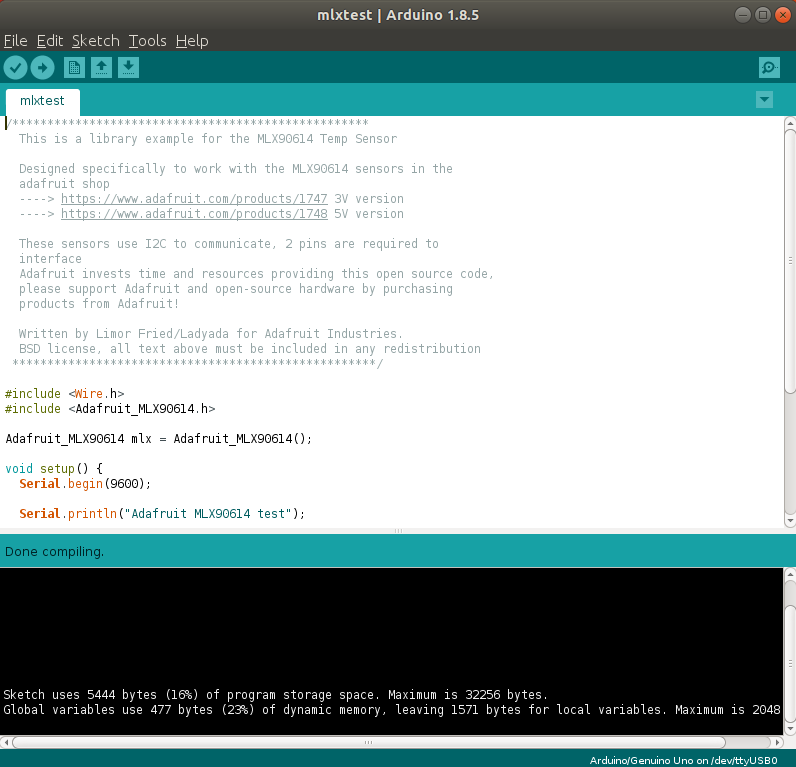Click the 'Done compiling.' status message
The width and height of the screenshot is (796, 767).
coord(54,551)
